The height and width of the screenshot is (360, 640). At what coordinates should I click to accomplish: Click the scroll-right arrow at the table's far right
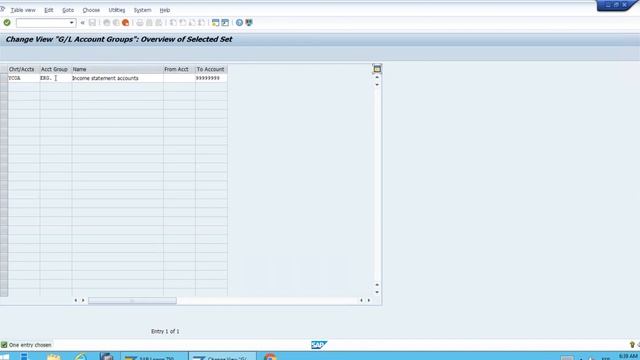[x=369, y=300]
